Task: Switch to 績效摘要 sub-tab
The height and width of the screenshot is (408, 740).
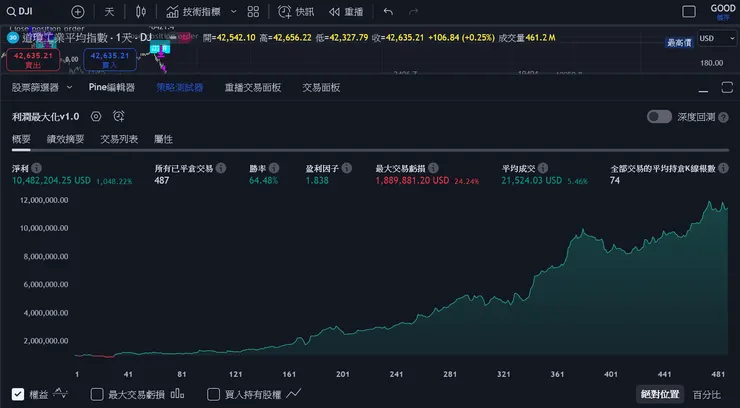Action: [x=66, y=139]
